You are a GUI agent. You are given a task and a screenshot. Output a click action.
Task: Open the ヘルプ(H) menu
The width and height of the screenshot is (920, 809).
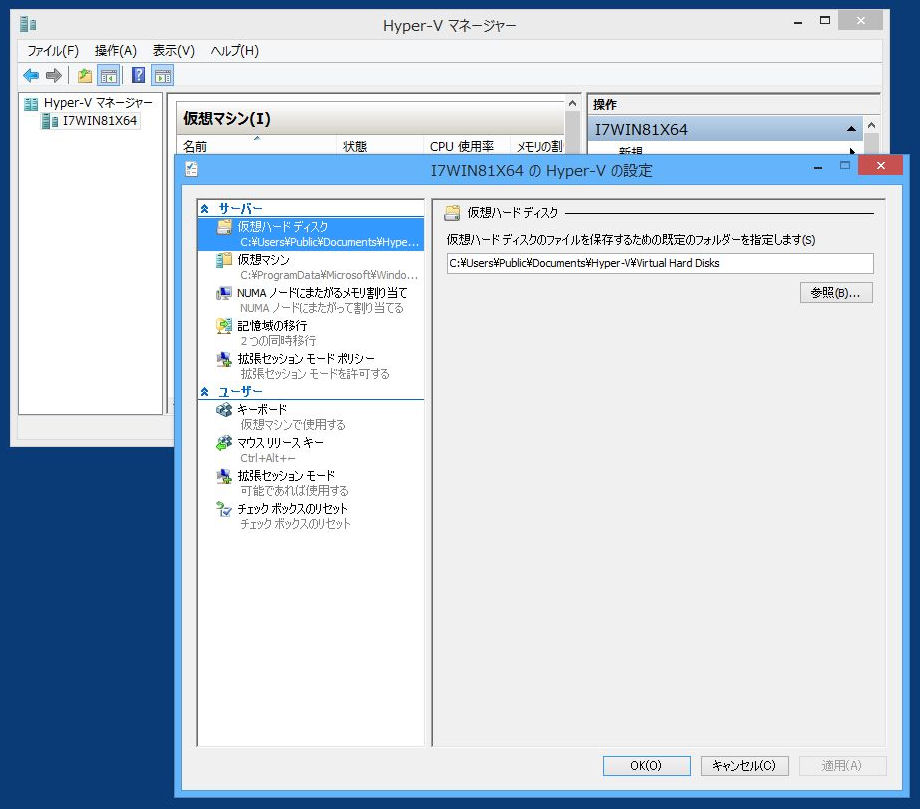point(235,51)
